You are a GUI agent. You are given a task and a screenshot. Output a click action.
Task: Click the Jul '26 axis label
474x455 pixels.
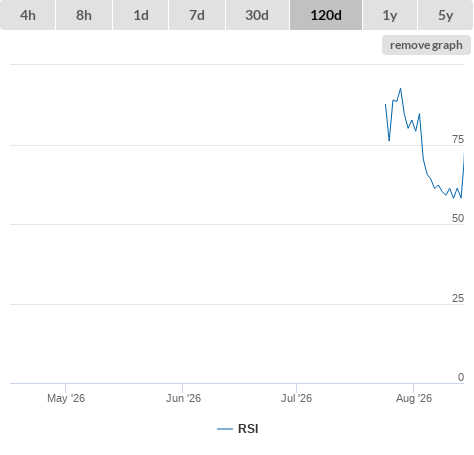(296, 398)
